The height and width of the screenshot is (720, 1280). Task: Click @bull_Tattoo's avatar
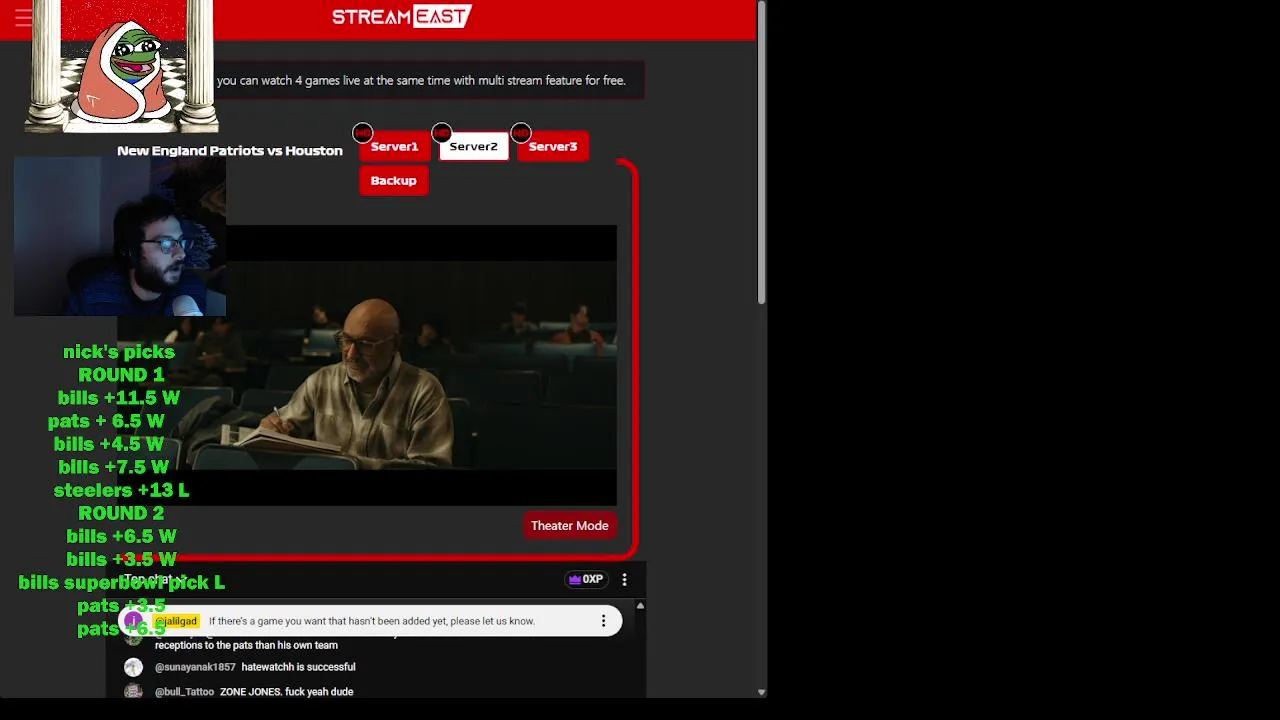coord(133,691)
